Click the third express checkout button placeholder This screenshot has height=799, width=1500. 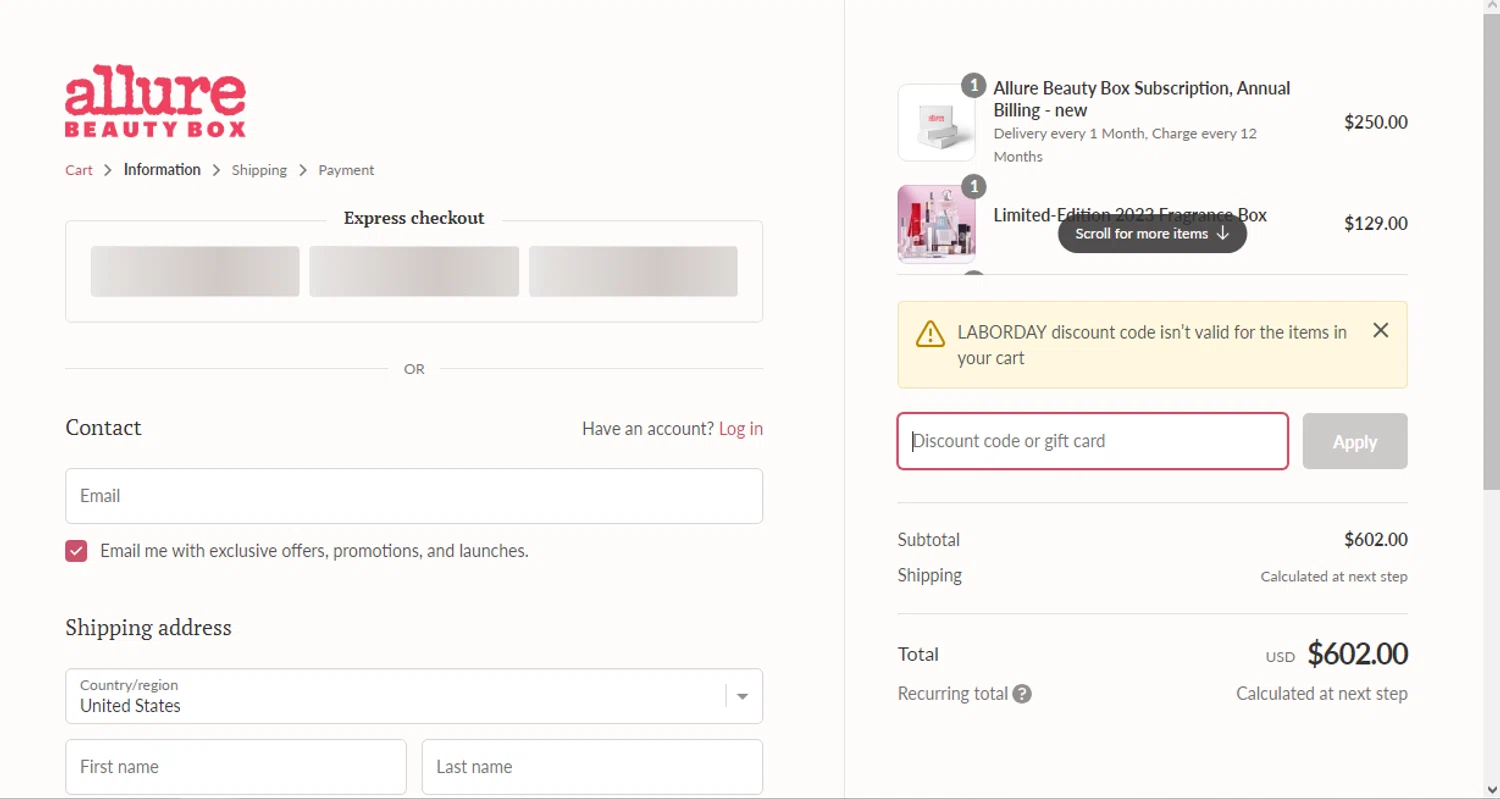point(633,271)
